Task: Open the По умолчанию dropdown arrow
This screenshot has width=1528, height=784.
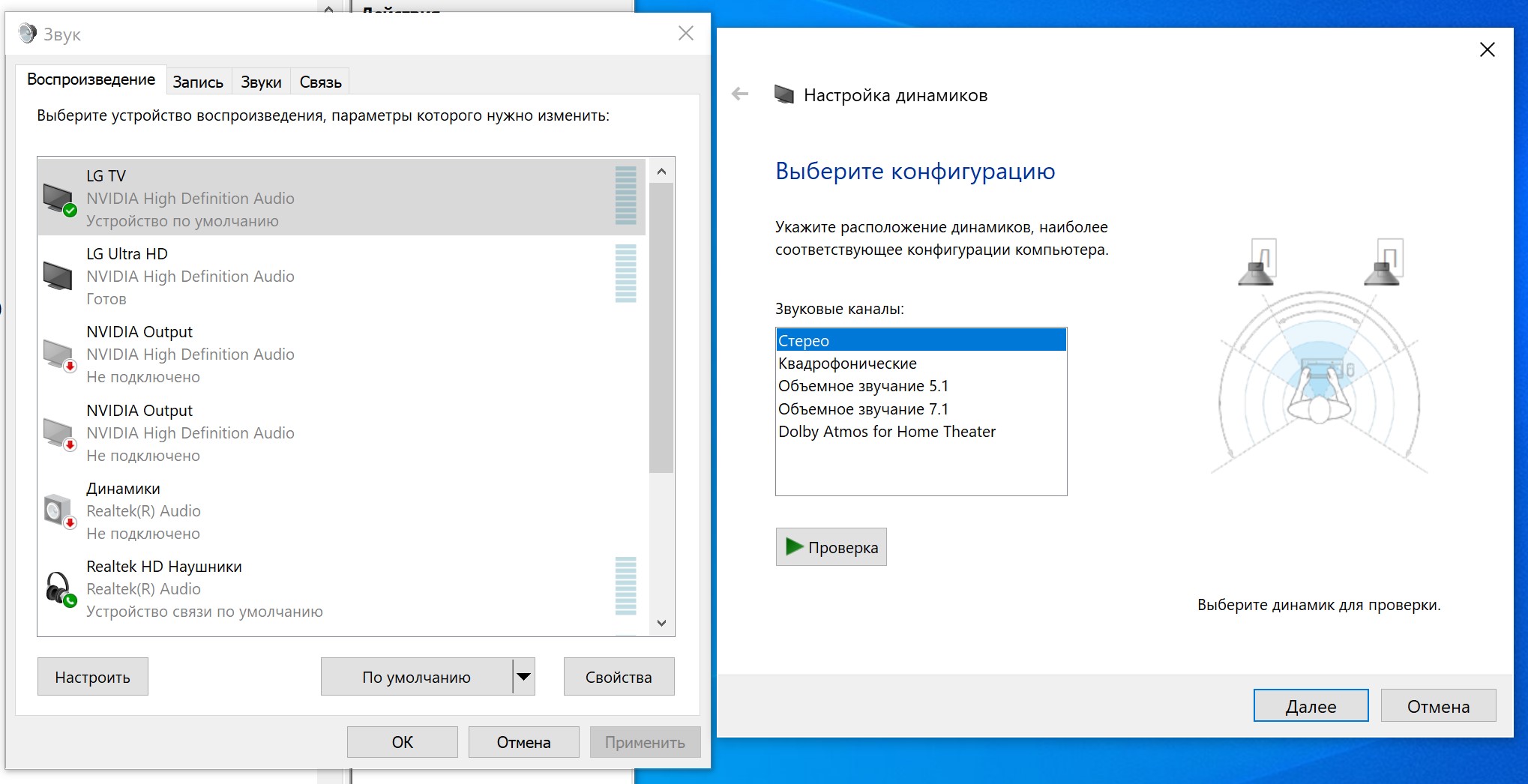Action: (524, 677)
